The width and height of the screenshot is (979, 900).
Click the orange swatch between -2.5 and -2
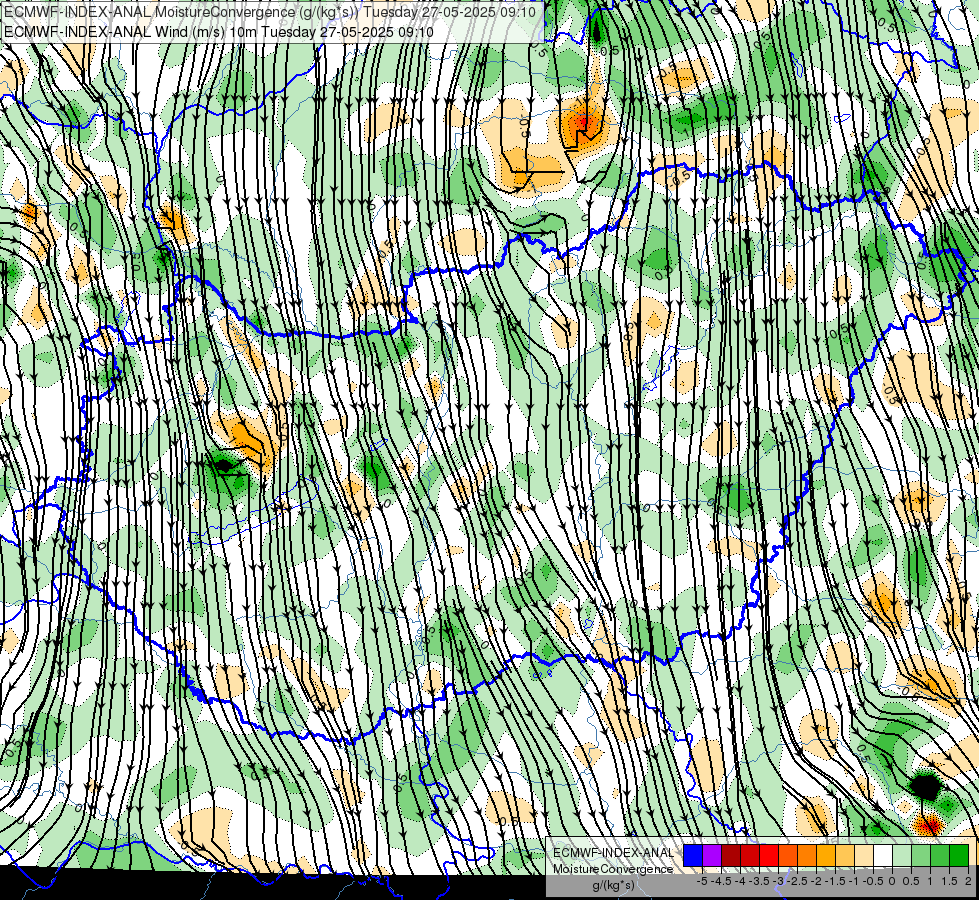tap(807, 856)
